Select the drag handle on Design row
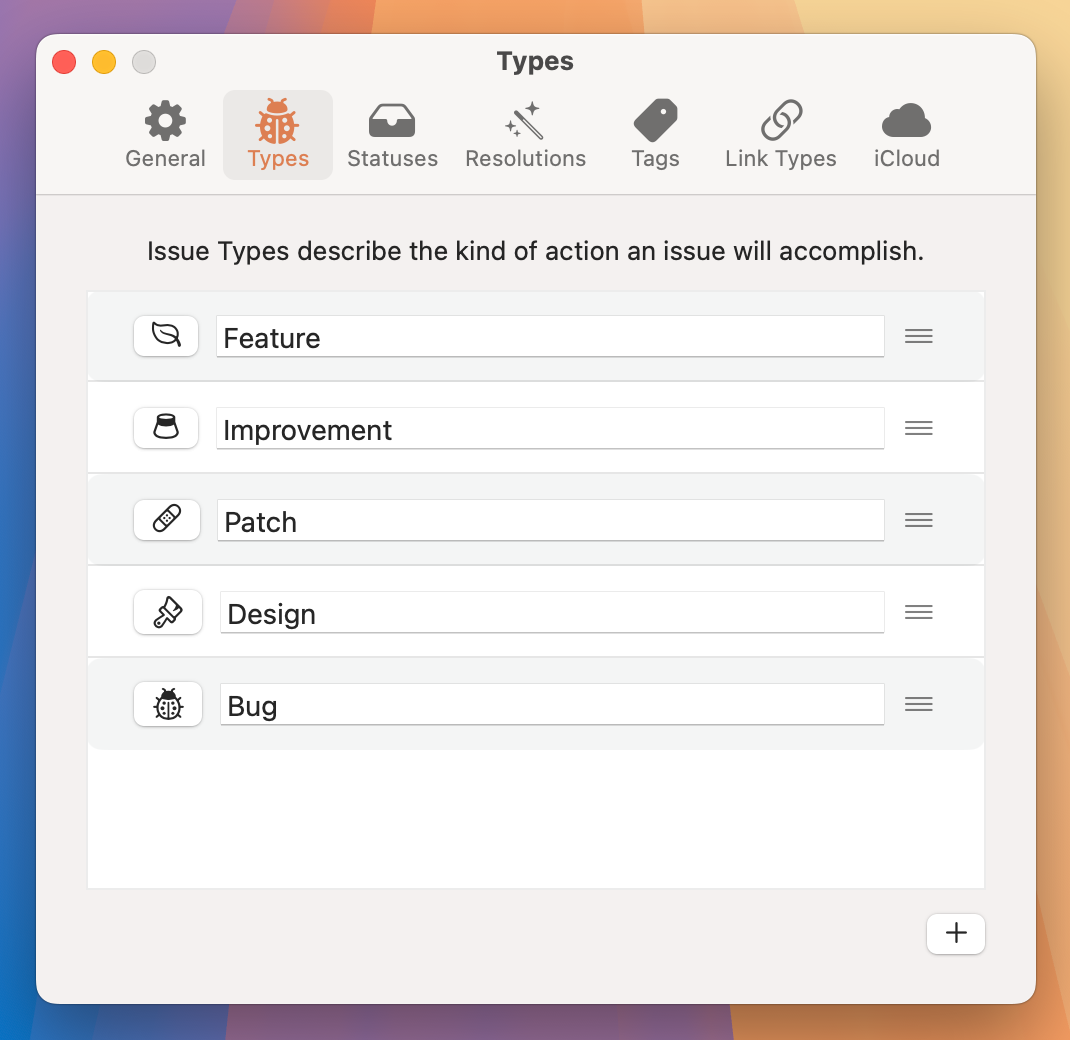Viewport: 1070px width, 1040px height. tap(918, 612)
